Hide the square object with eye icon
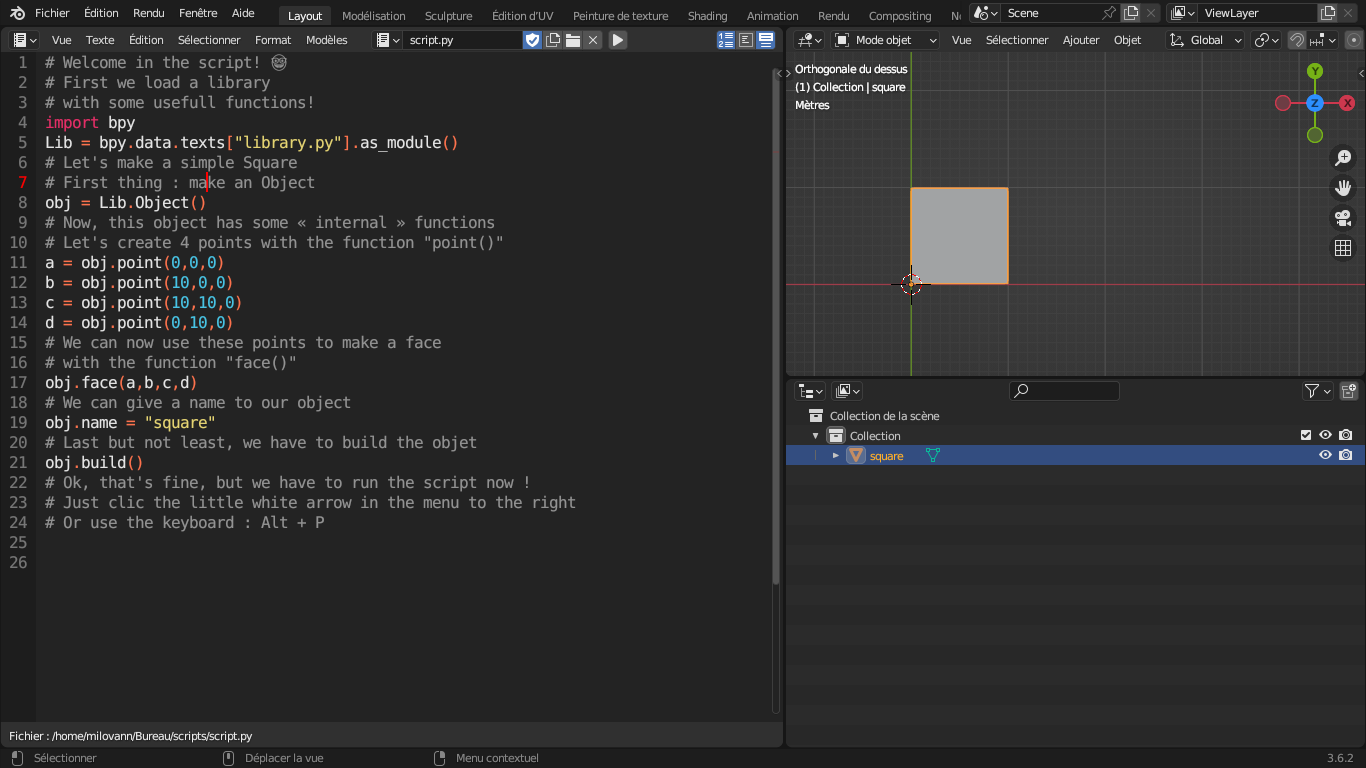1366x768 pixels. click(1326, 455)
